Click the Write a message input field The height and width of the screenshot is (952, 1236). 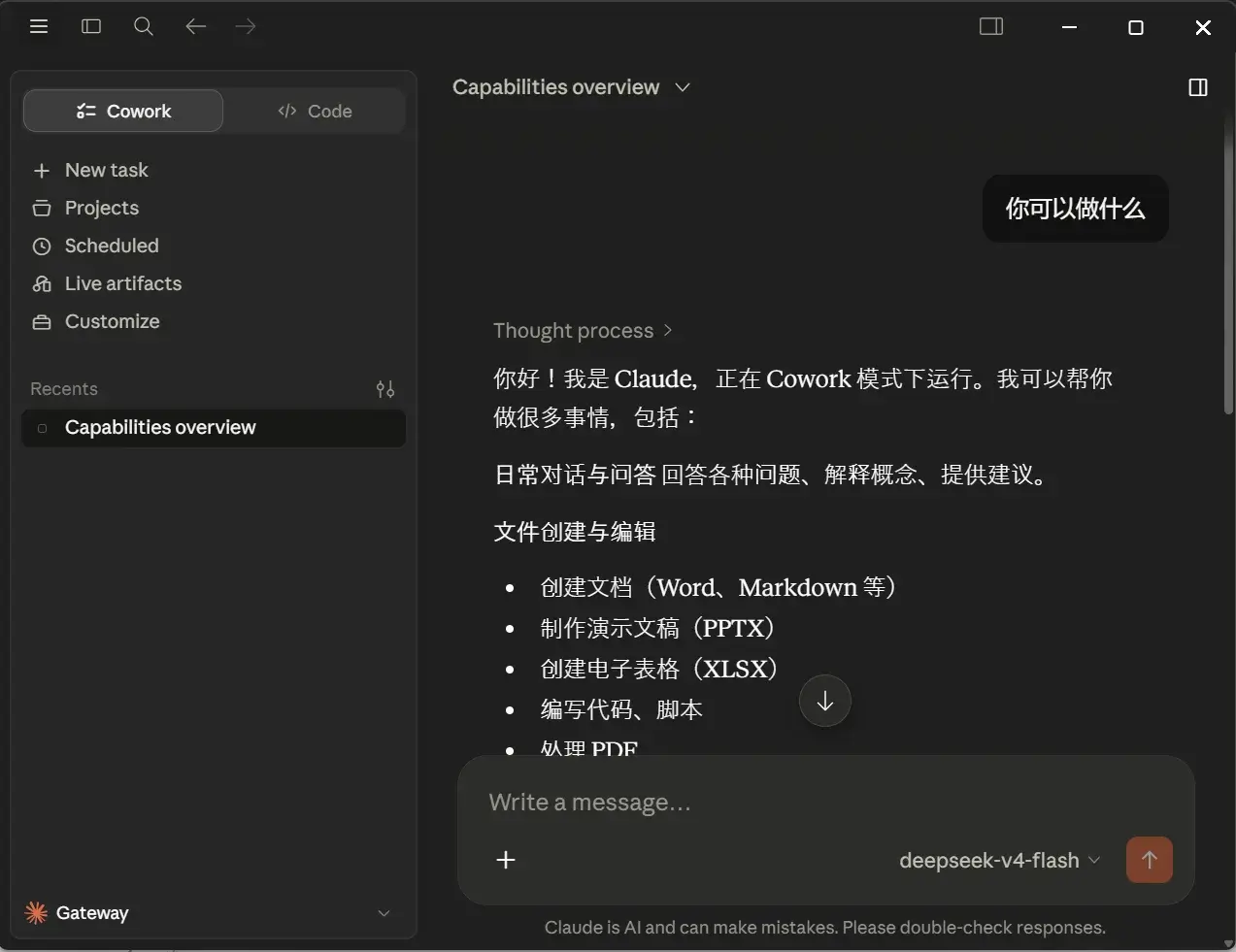tap(825, 803)
